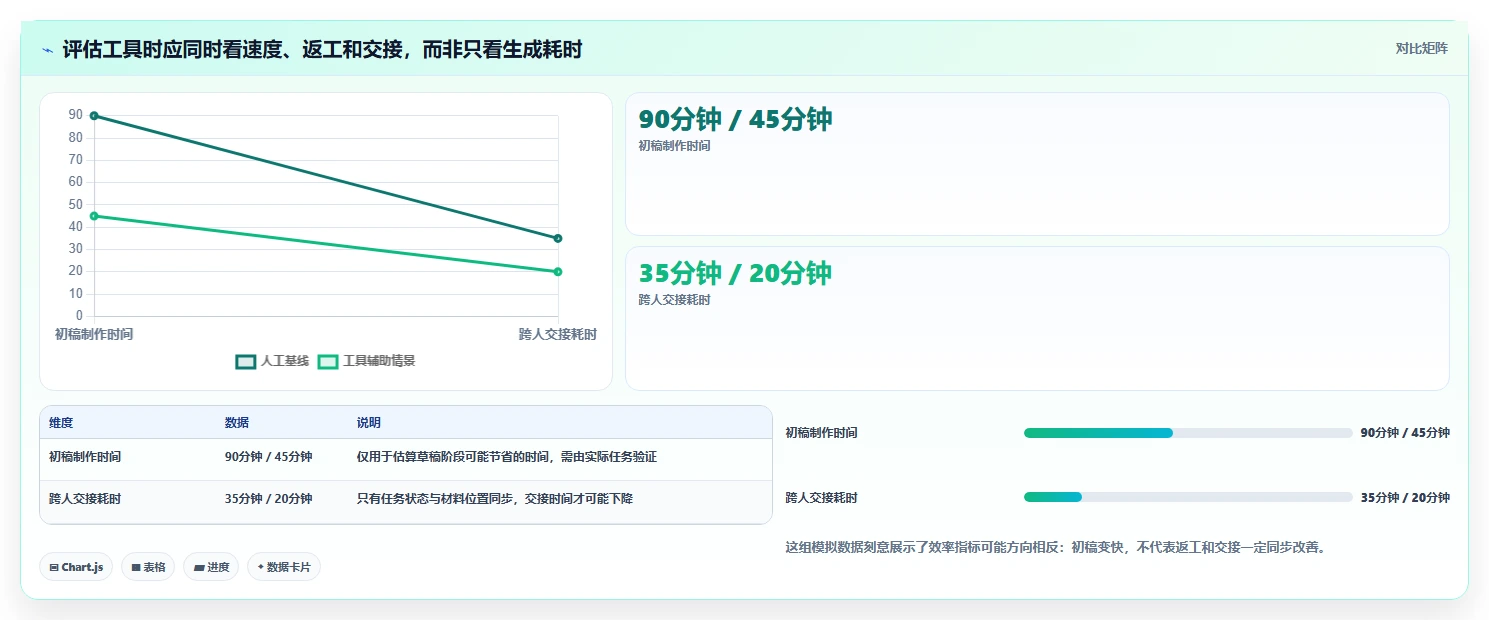Click the 工具辅助情景 point at 20
The image size is (1489, 620).
pyautogui.click(x=558, y=272)
